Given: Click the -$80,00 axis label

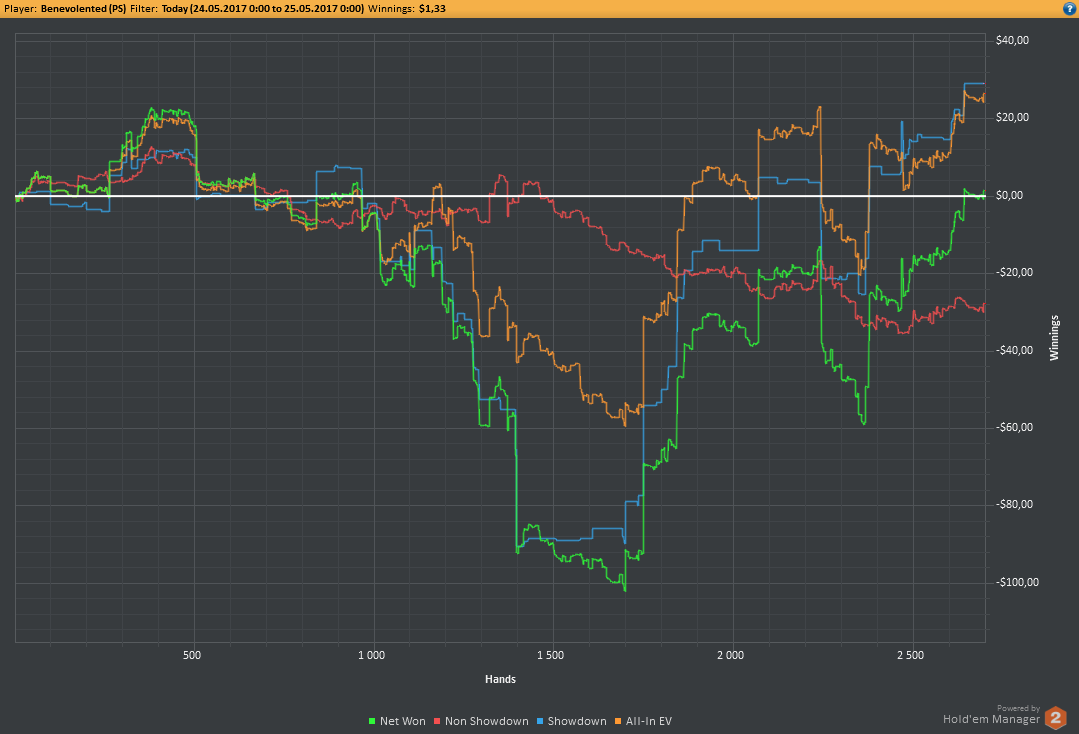Looking at the screenshot, I should [x=1014, y=504].
